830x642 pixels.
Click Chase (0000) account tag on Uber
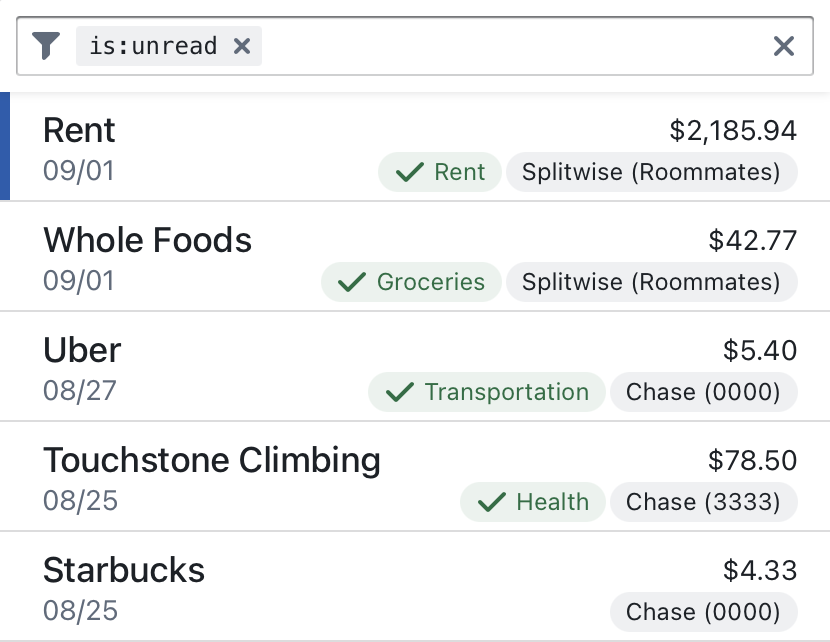pyautogui.click(x=703, y=392)
